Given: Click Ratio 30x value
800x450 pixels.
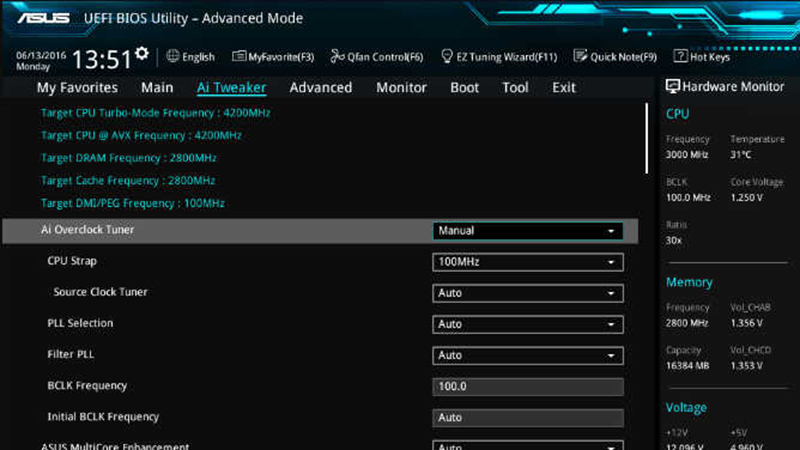Looking at the screenshot, I should [x=673, y=240].
